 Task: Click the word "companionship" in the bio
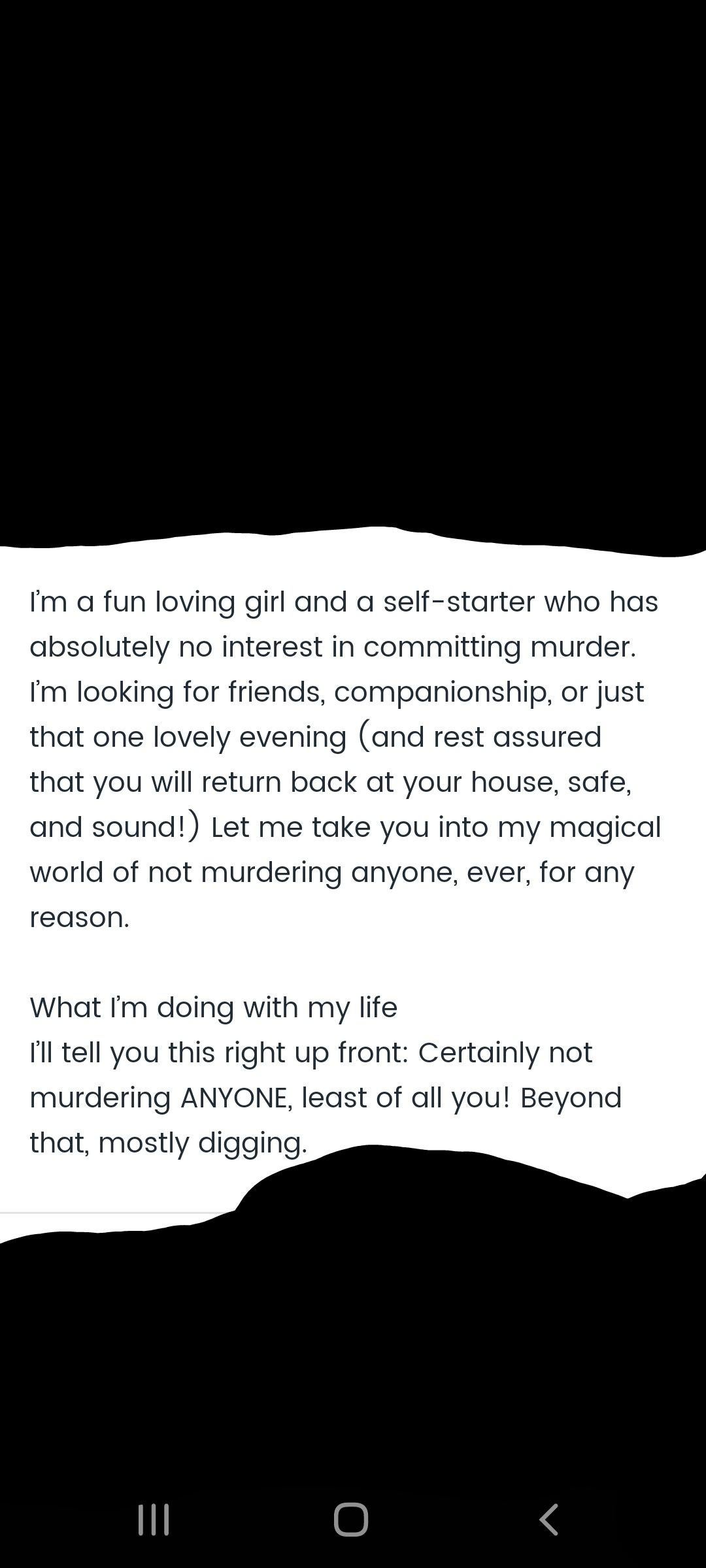coord(441,693)
